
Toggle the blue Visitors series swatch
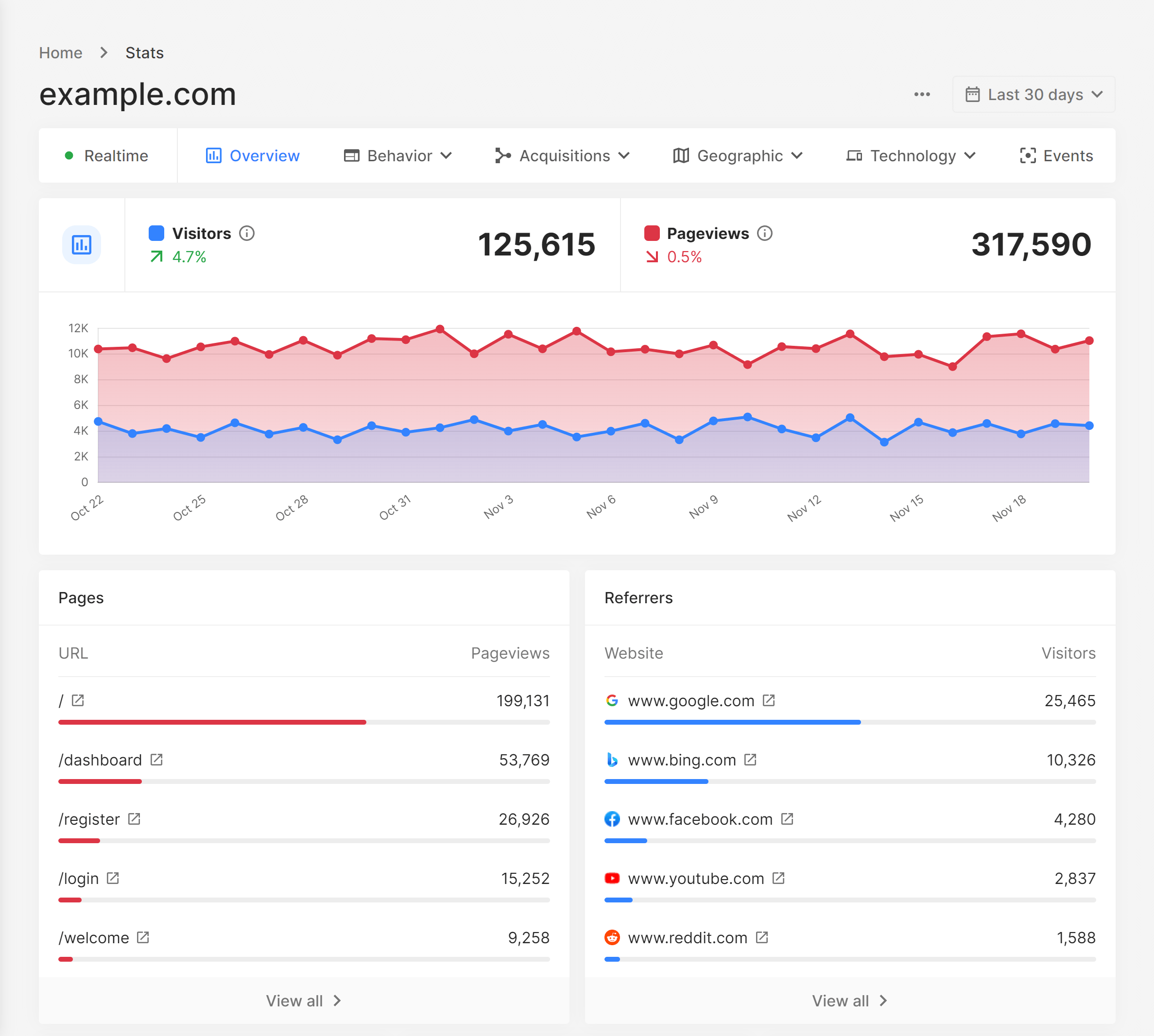point(156,234)
